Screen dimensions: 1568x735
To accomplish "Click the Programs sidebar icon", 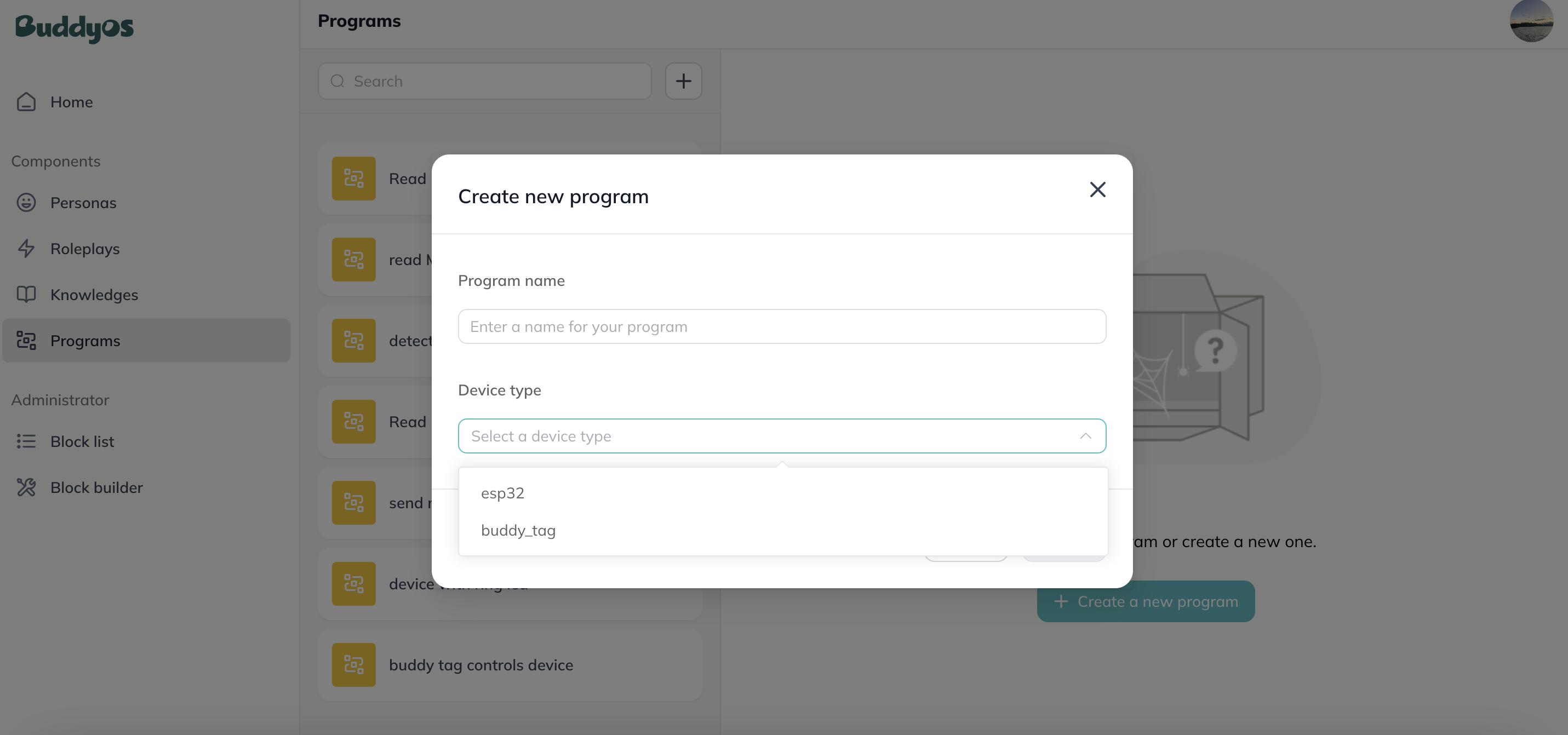I will pos(26,341).
